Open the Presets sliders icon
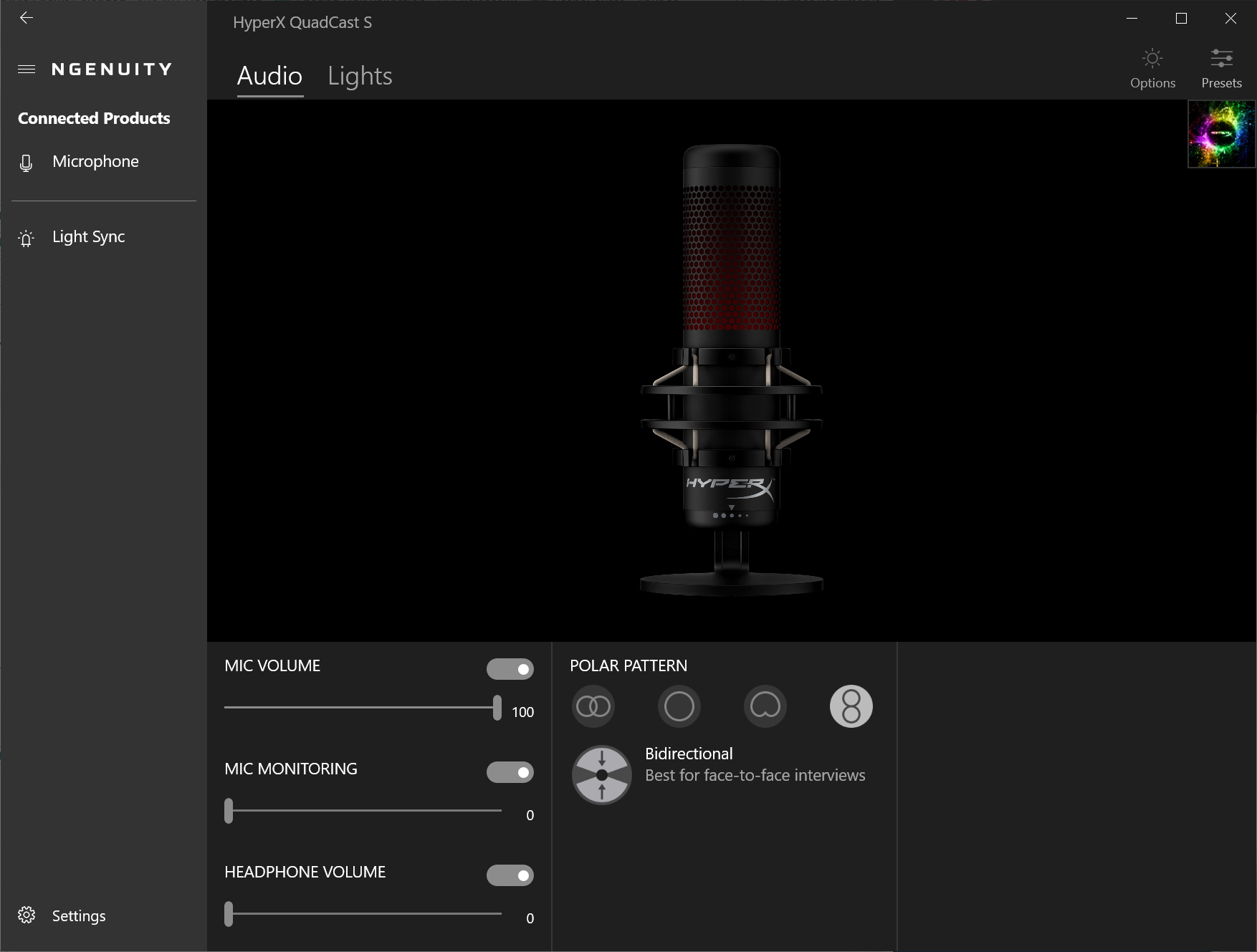1257x952 pixels. [1221, 59]
